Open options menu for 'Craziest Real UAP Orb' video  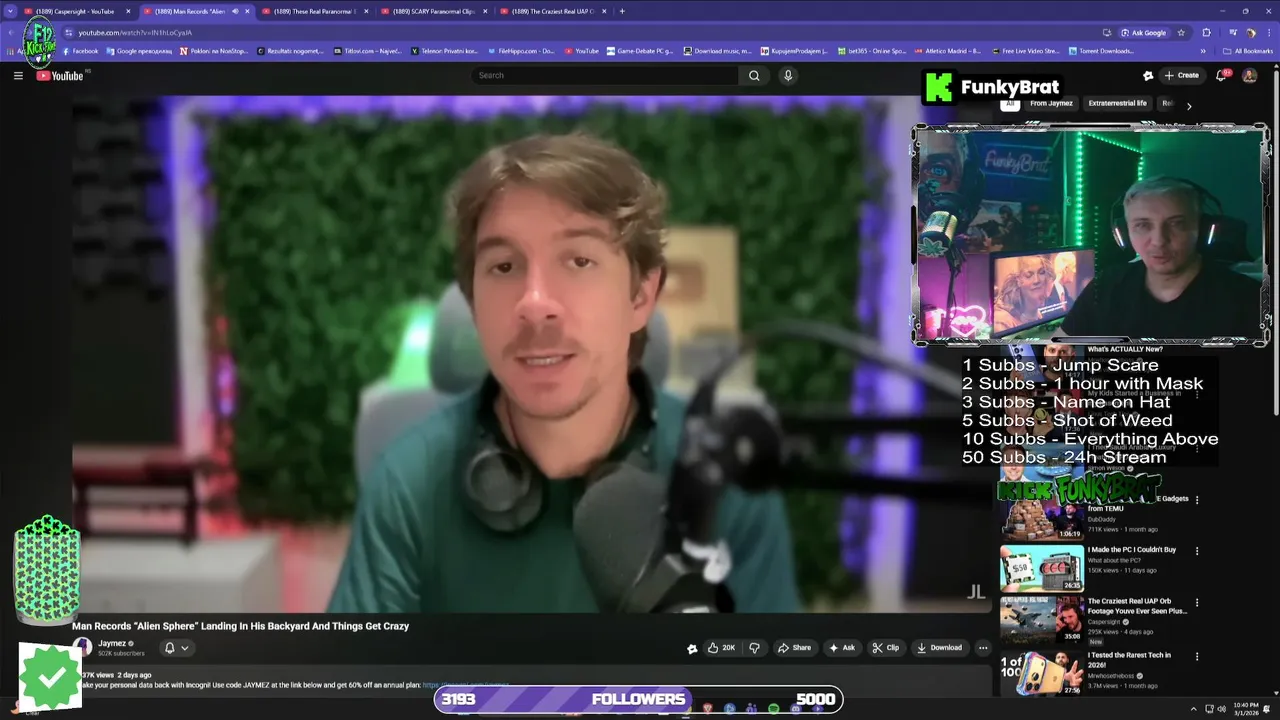(1197, 603)
